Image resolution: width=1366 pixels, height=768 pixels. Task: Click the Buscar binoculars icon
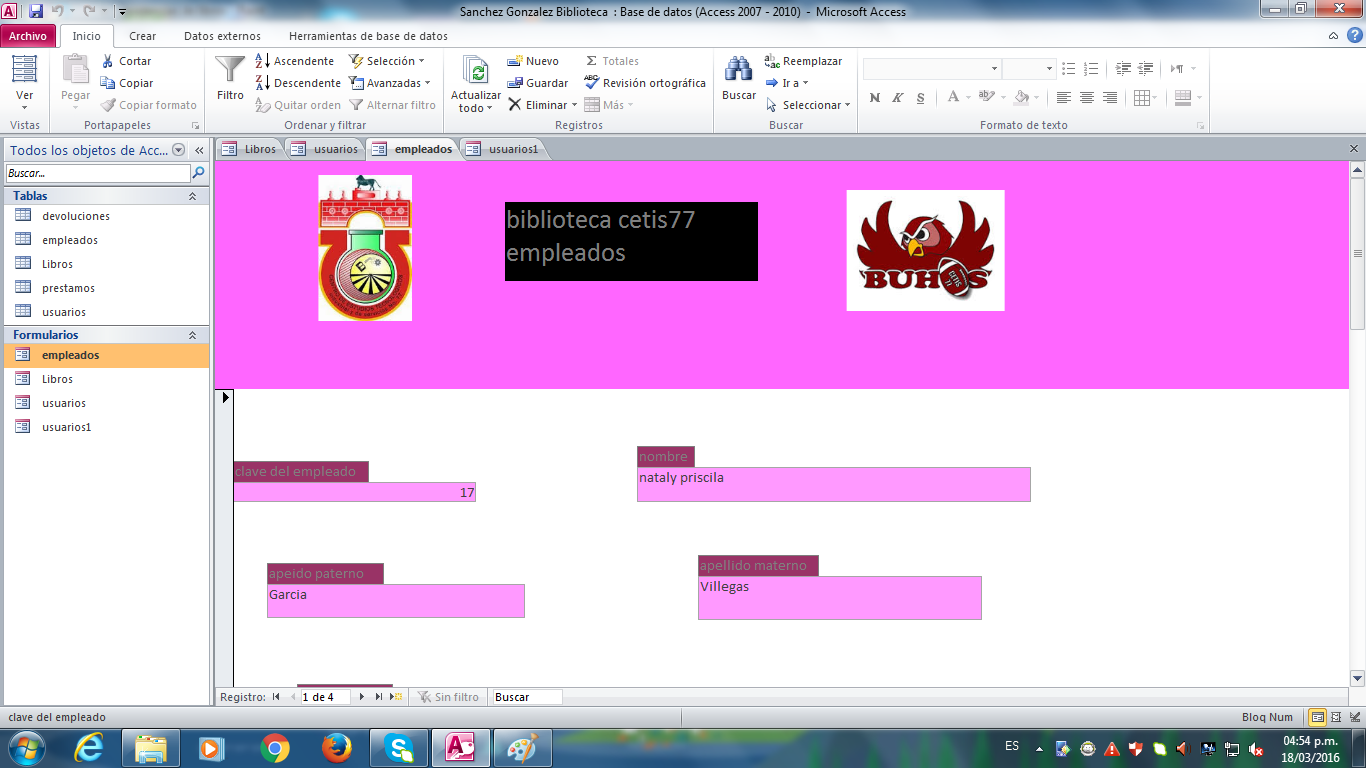coord(738,70)
